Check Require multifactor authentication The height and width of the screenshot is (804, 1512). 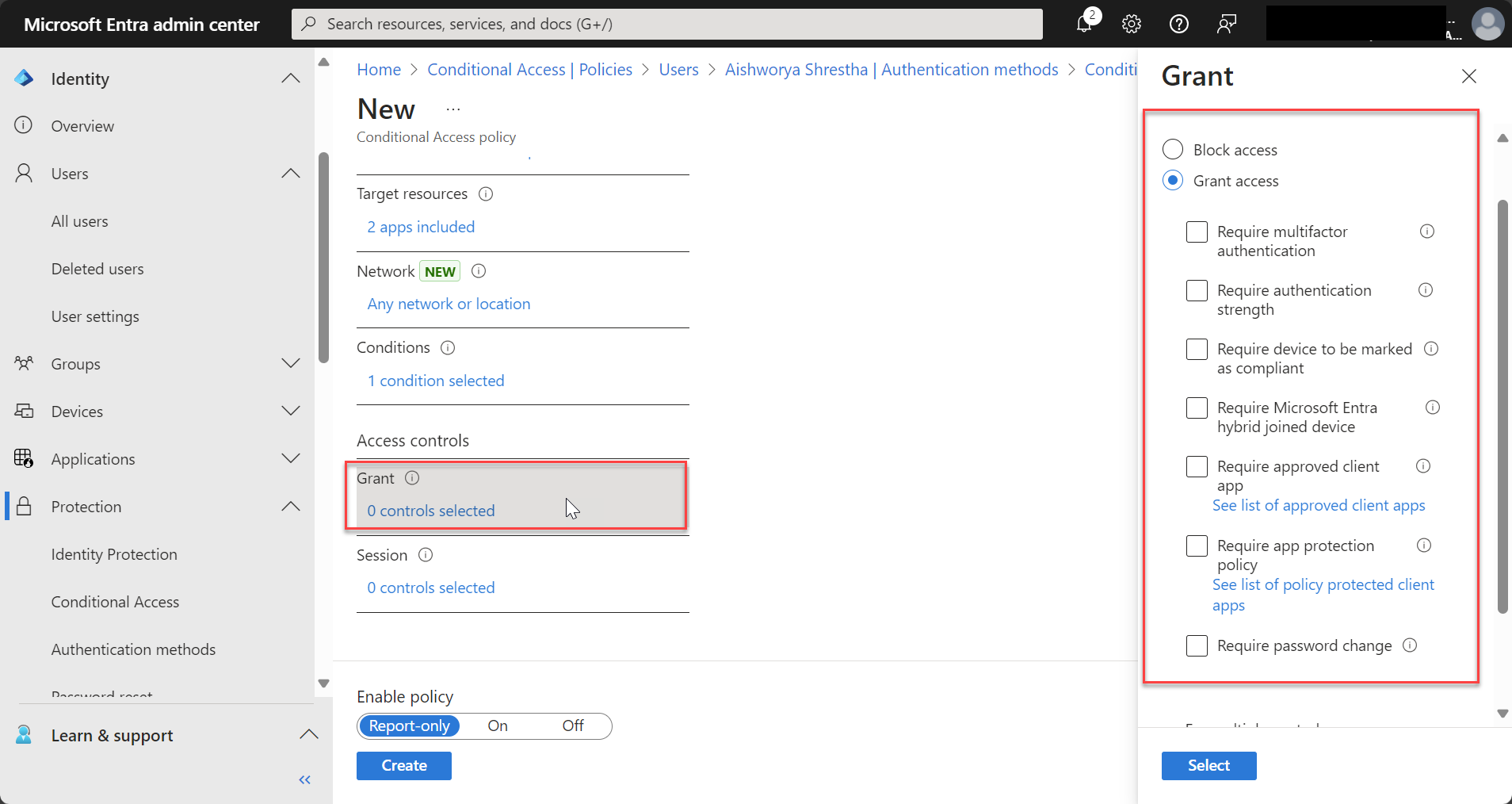tap(1197, 232)
